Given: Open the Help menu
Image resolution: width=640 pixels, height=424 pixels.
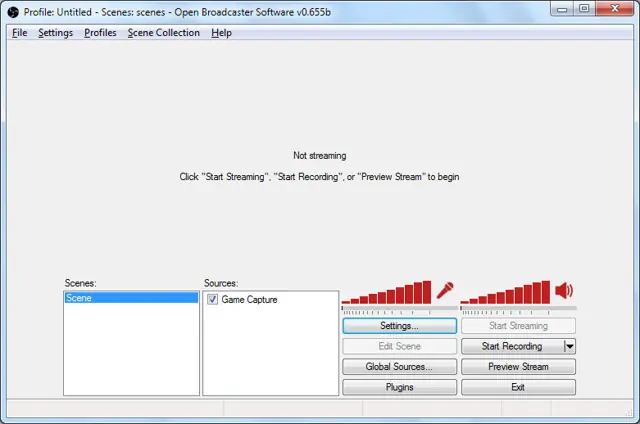Looking at the screenshot, I should pyautogui.click(x=221, y=33).
